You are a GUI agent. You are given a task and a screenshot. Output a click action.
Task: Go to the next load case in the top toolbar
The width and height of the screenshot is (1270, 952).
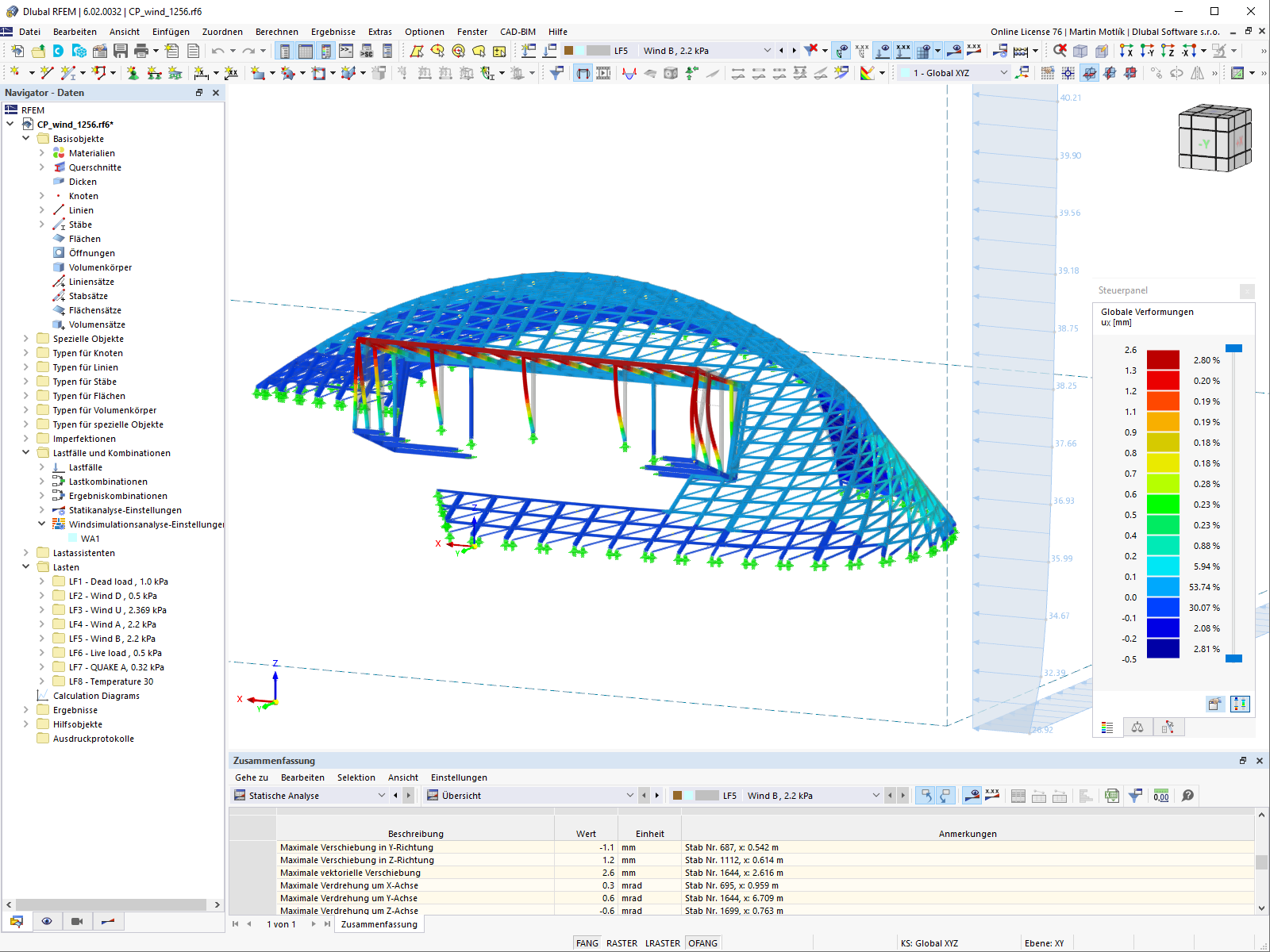[x=794, y=51]
